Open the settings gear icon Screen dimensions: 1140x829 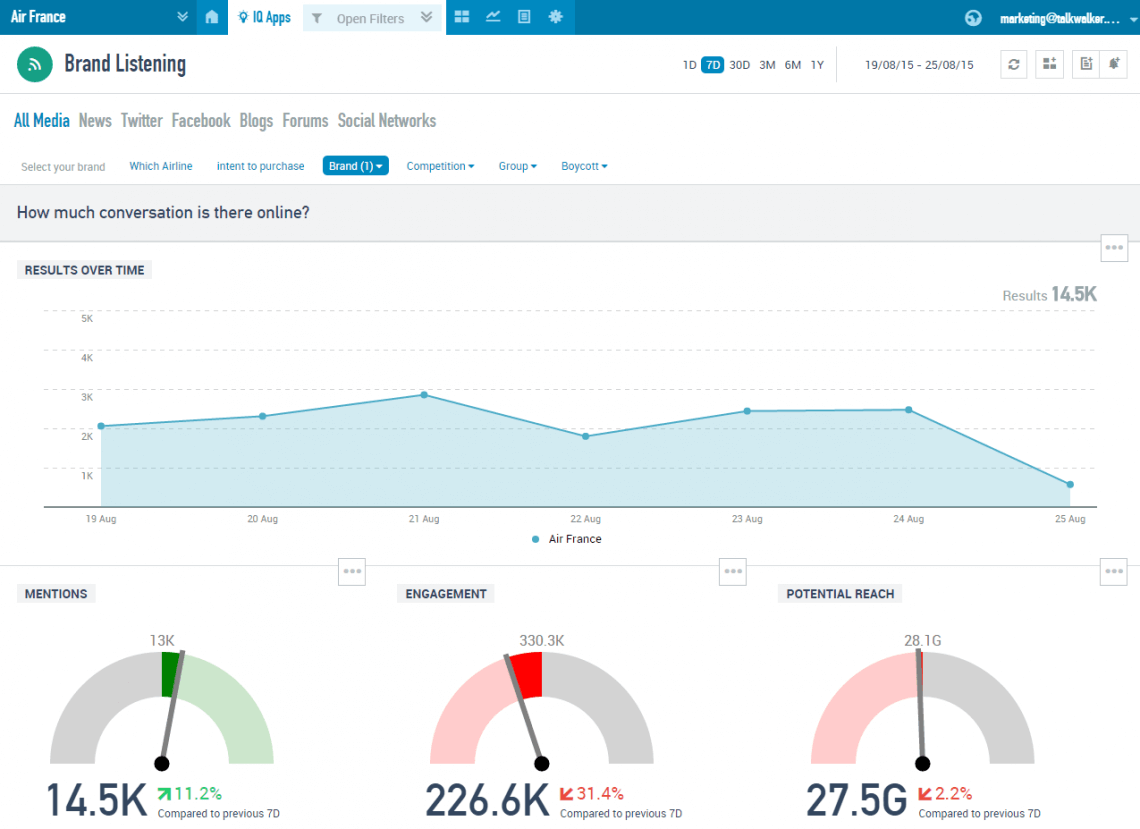point(555,16)
